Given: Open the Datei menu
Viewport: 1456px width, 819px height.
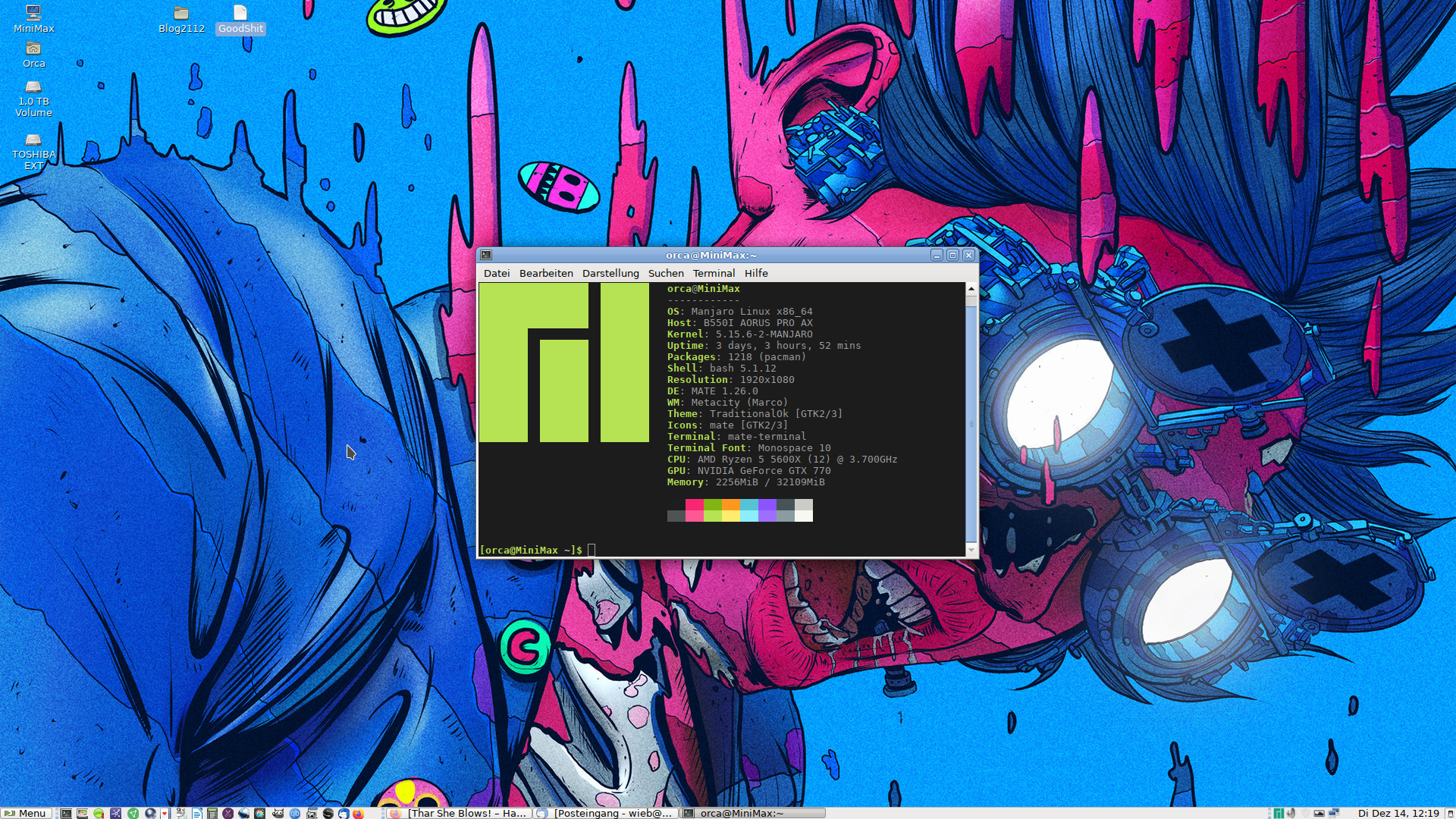Looking at the screenshot, I should (x=497, y=273).
